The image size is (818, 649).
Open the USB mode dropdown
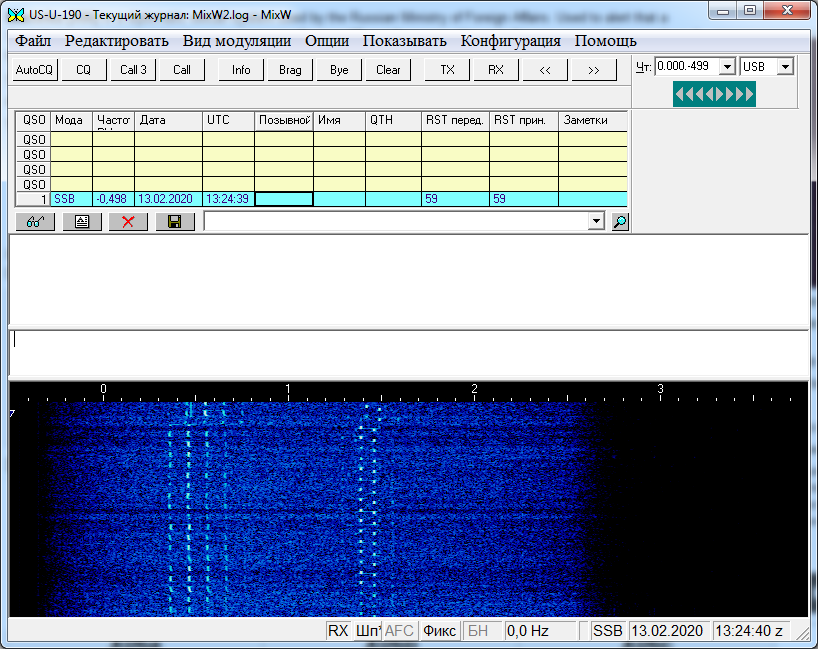tap(785, 67)
